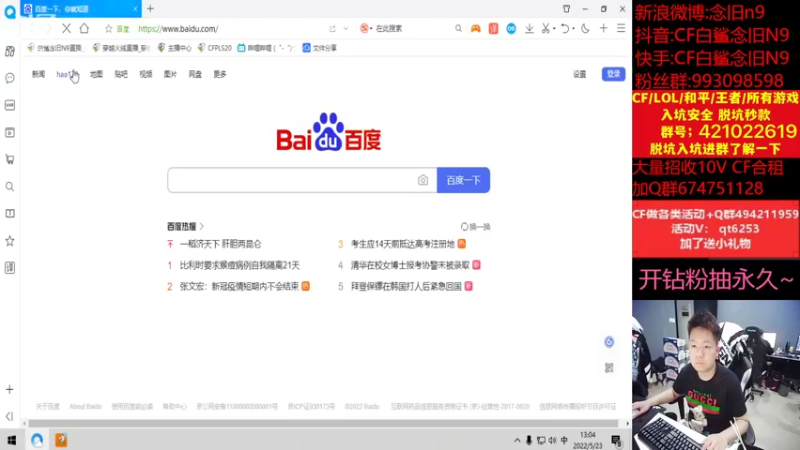Close the Baidu browser tab

click(135, 9)
